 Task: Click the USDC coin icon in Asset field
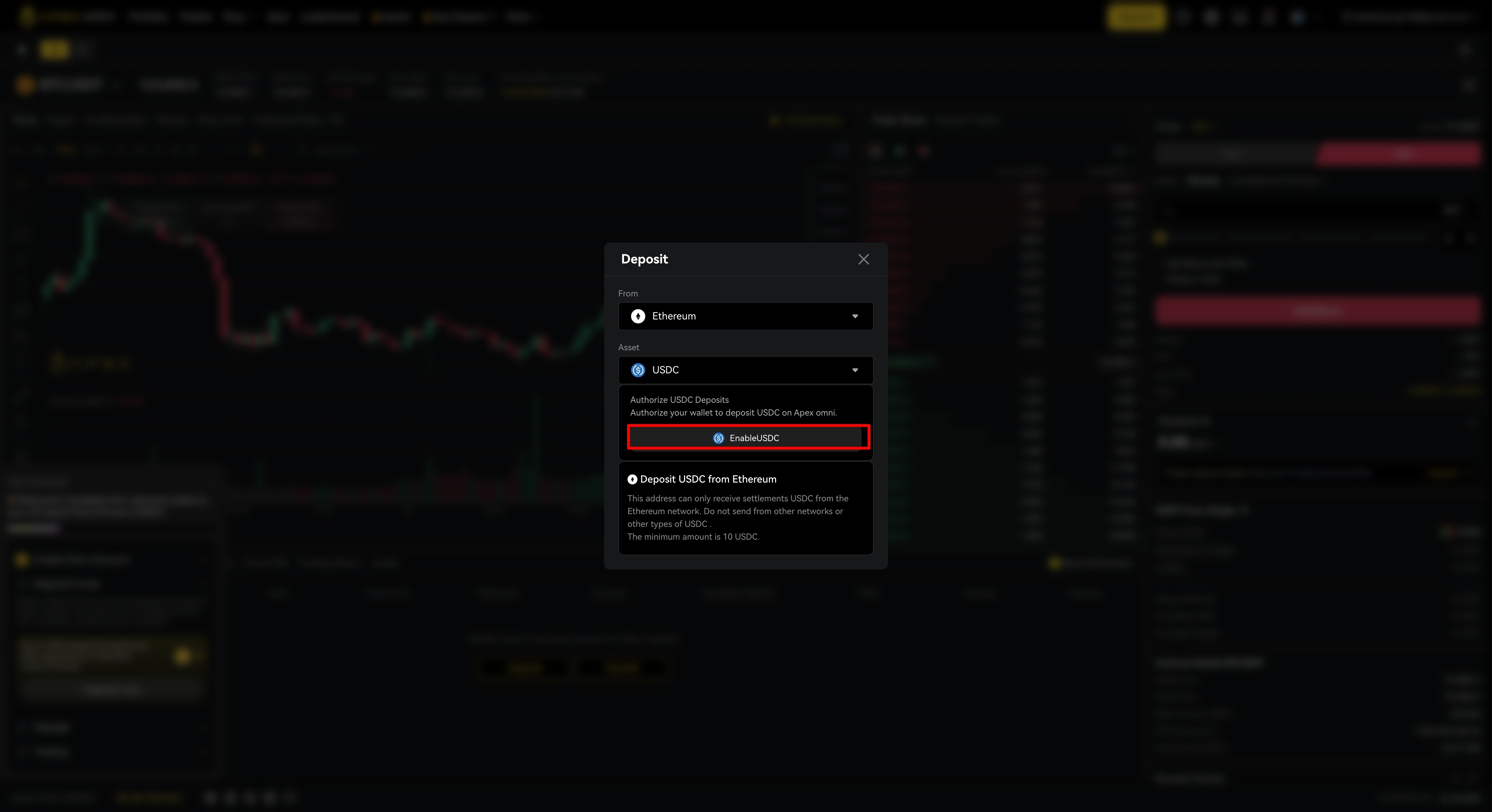pyautogui.click(x=638, y=370)
